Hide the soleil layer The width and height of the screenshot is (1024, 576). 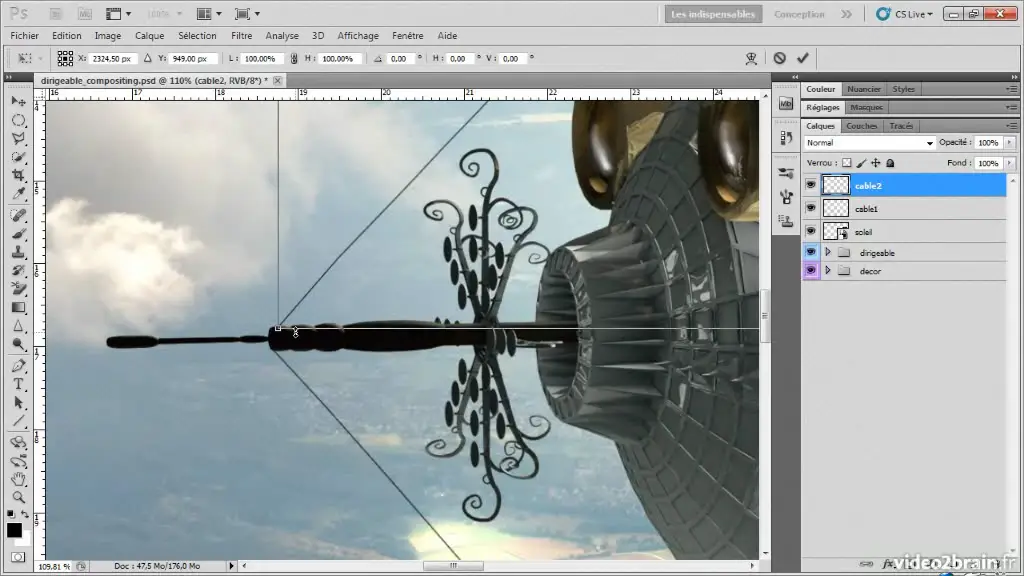click(810, 231)
